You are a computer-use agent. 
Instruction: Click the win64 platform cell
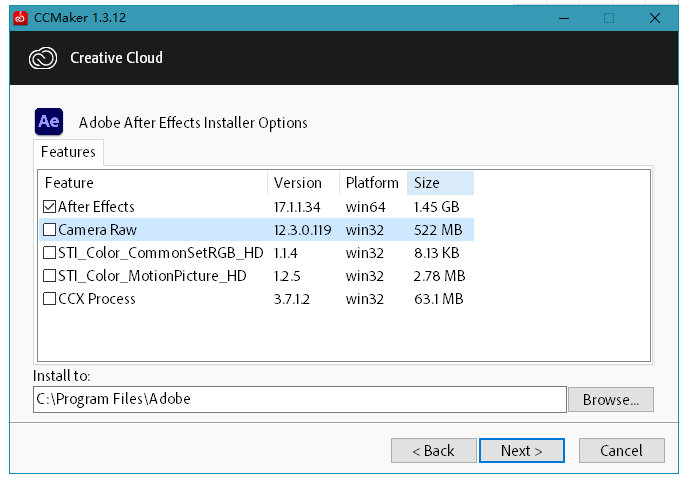pyautogui.click(x=366, y=207)
